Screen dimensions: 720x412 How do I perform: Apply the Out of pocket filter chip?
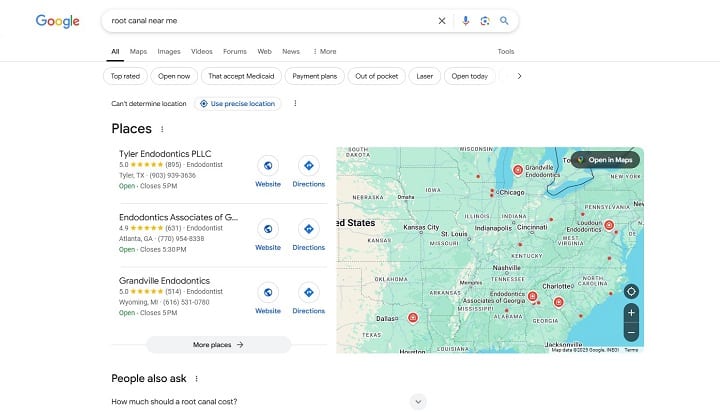(x=377, y=76)
